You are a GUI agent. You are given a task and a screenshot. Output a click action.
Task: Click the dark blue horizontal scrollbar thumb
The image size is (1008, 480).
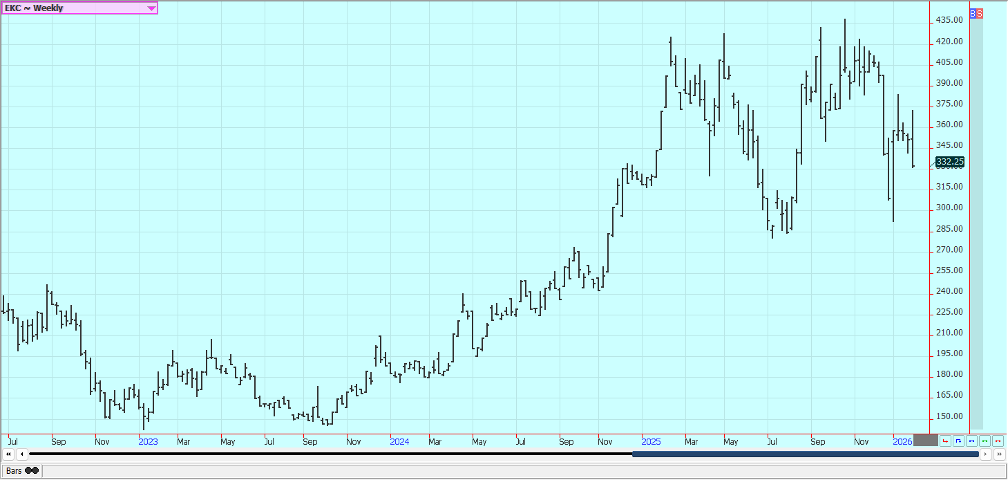805,454
